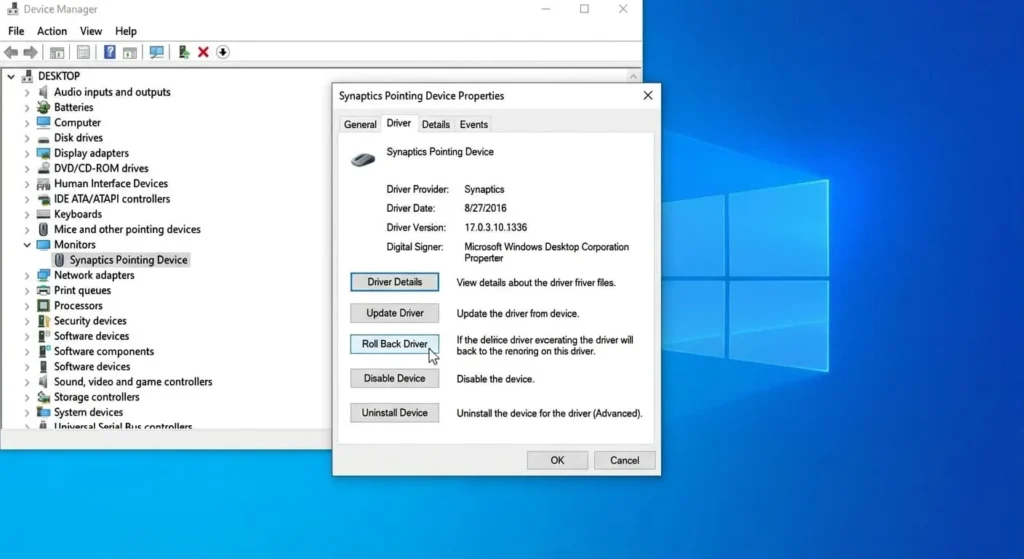Open the Help menu
1024x559 pixels.
coord(125,31)
